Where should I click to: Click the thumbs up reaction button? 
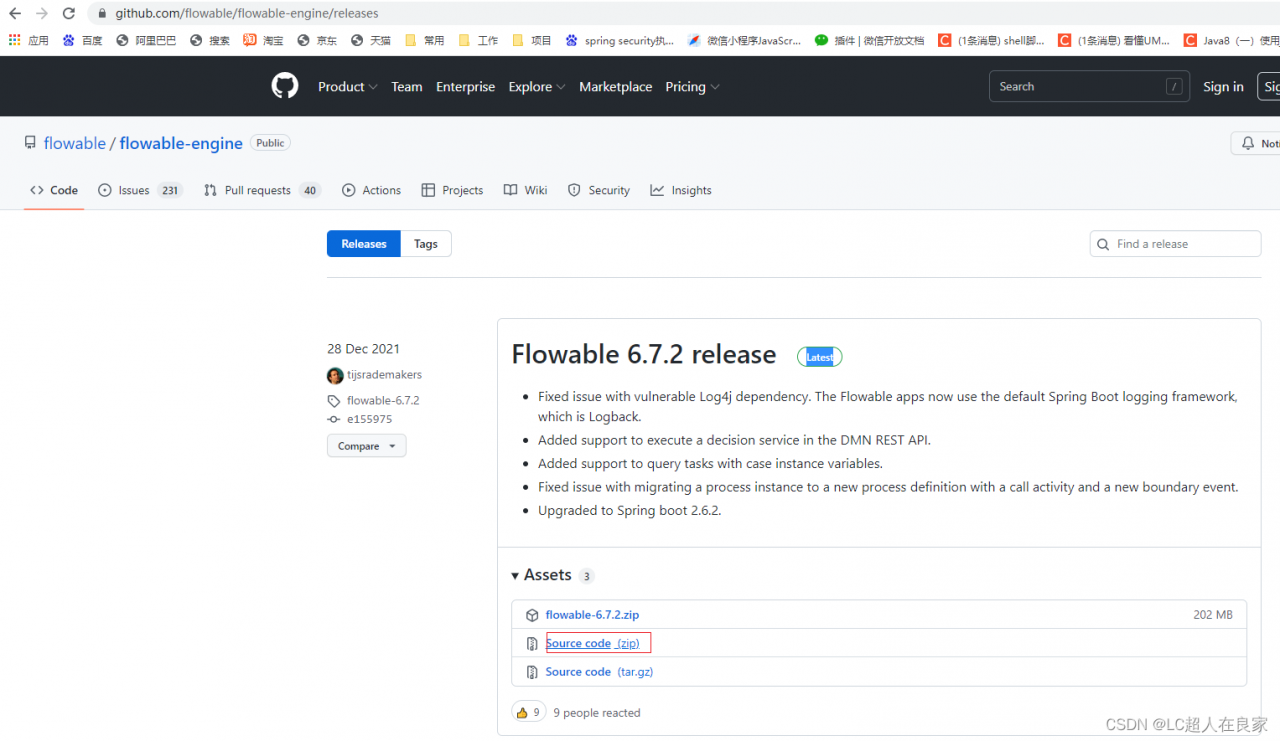click(527, 712)
